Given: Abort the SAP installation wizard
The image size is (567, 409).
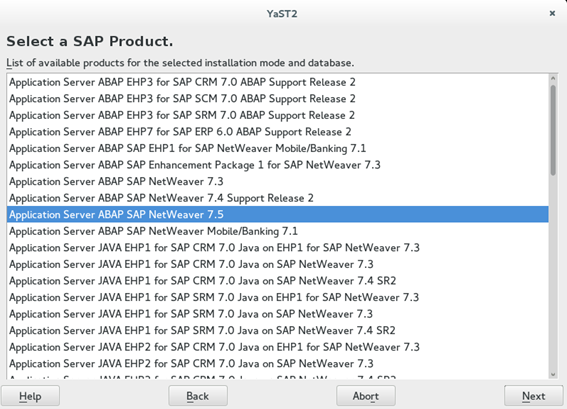Looking at the screenshot, I should tap(366, 396).
